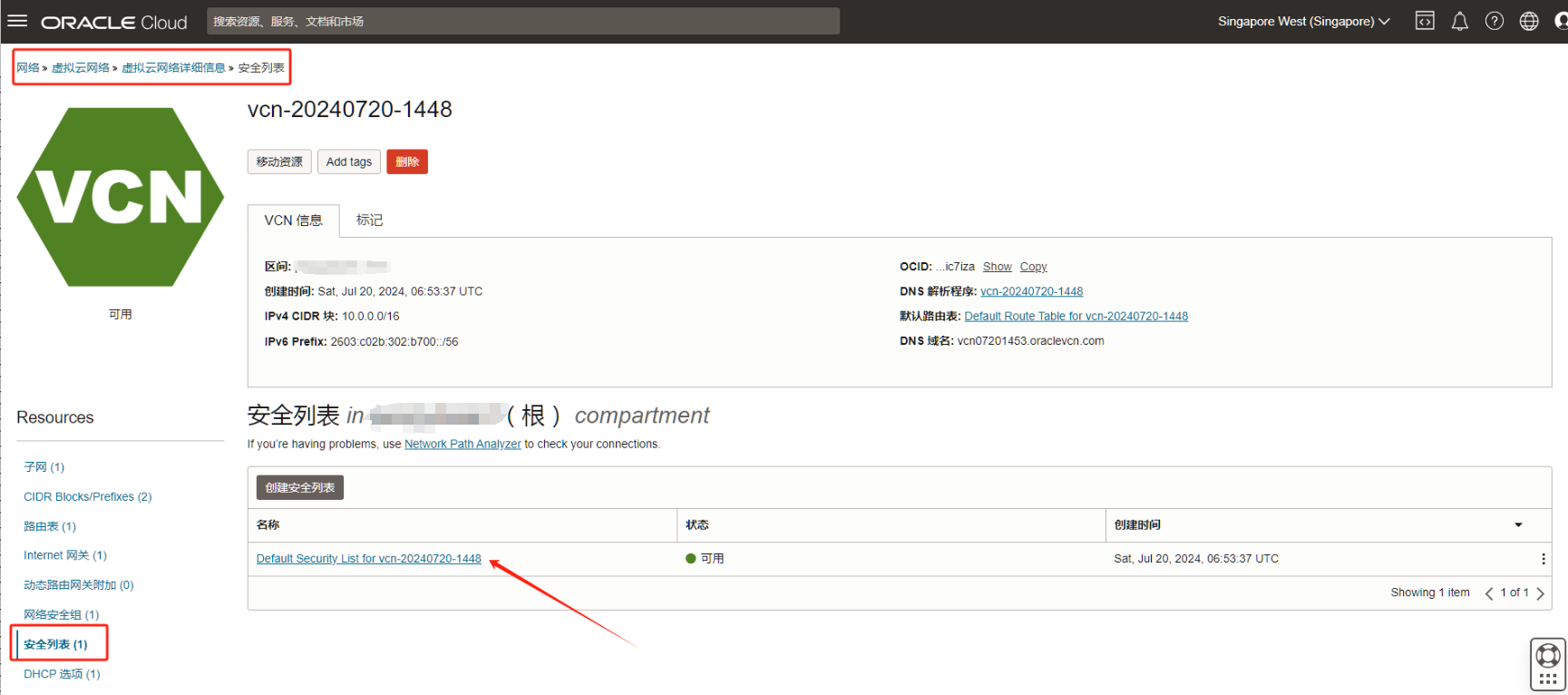Image resolution: width=1568 pixels, height=695 pixels.
Task: Open CIDR Blocks/Prefixes (2) in Resources
Action: point(88,496)
